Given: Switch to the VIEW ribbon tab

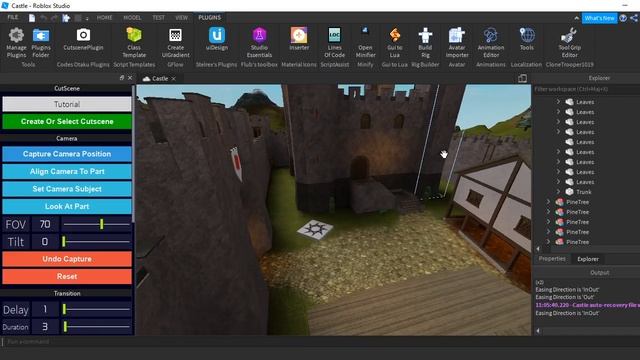Looking at the screenshot, I should click(x=182, y=18).
